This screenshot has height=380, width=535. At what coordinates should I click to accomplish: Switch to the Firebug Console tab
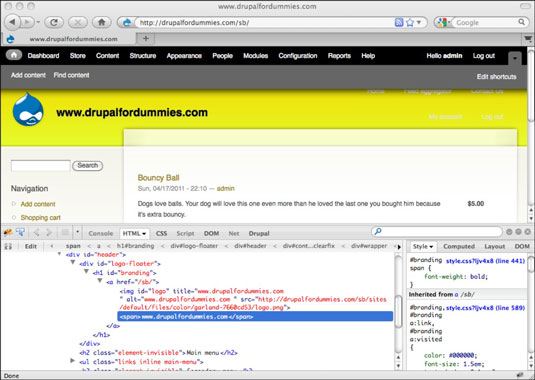coord(101,233)
